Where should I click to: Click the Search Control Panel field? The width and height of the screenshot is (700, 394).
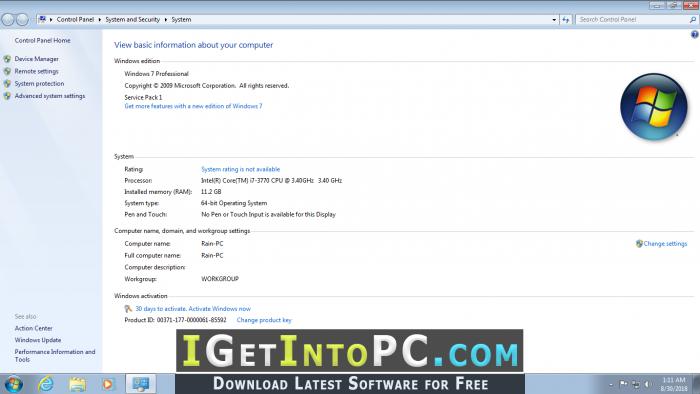pyautogui.click(x=633, y=20)
